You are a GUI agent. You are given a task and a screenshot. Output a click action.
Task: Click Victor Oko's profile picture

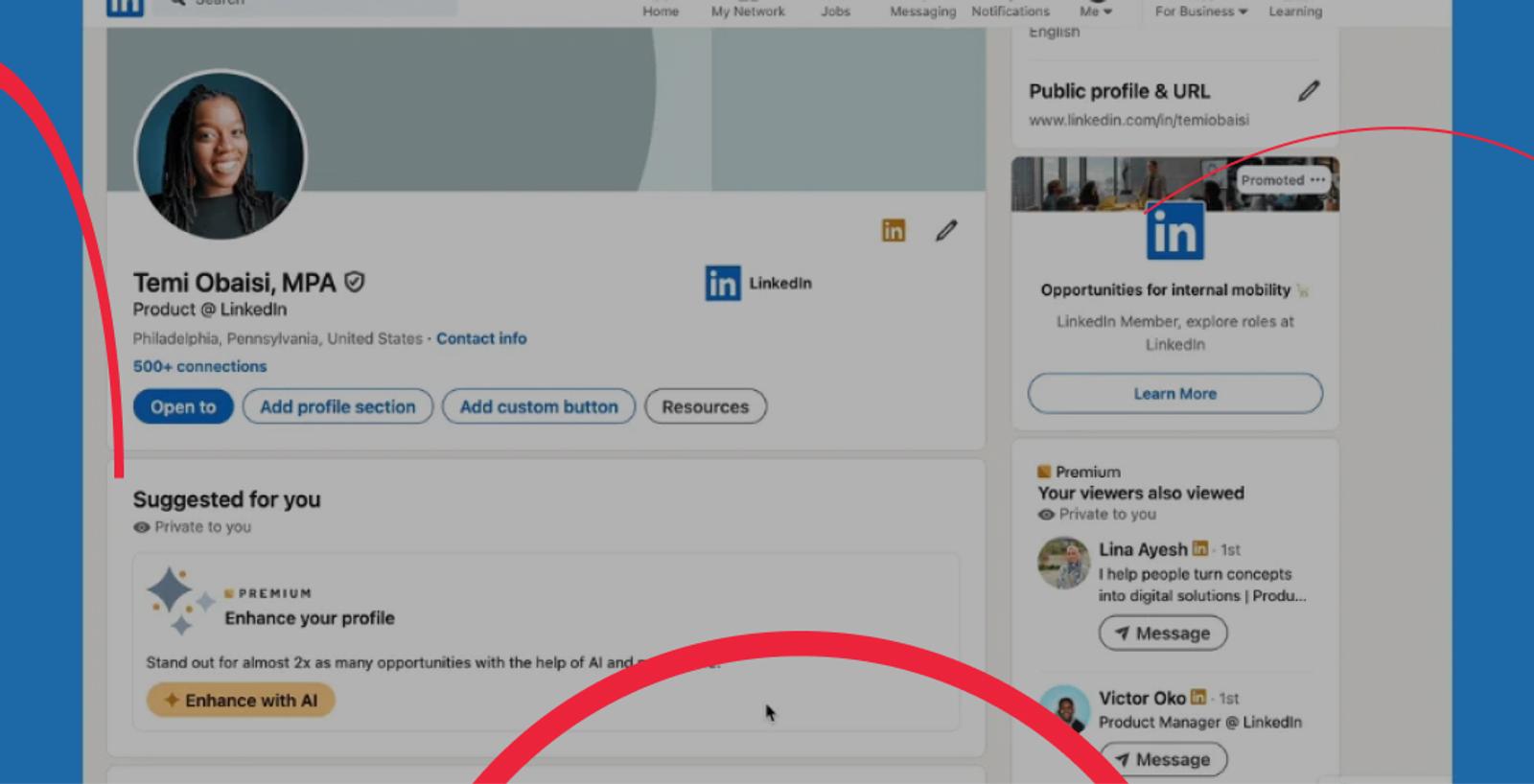pos(1064,711)
